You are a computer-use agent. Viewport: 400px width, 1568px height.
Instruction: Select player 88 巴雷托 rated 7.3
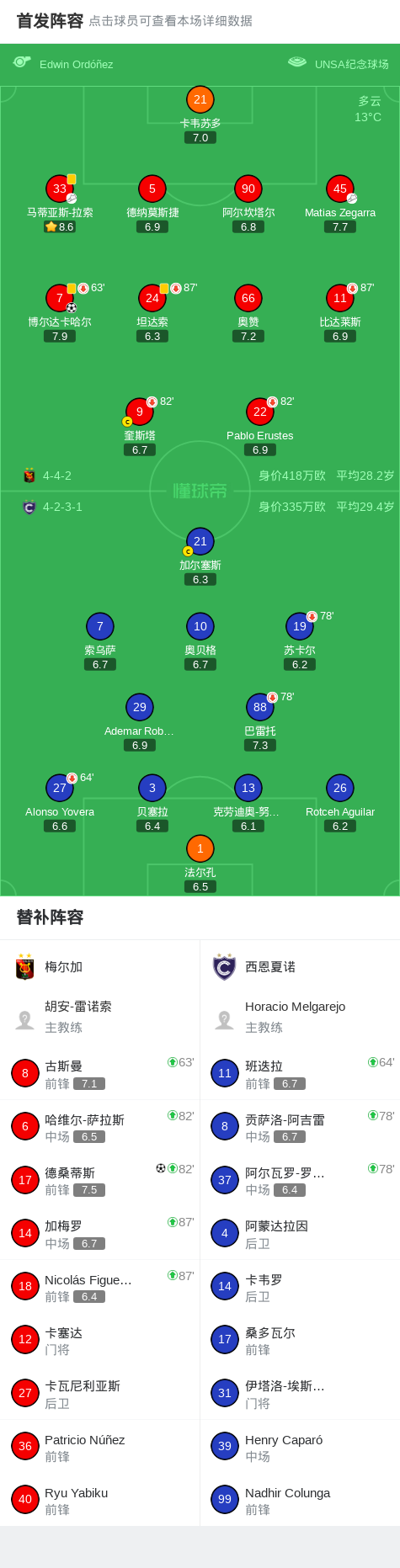tap(260, 707)
